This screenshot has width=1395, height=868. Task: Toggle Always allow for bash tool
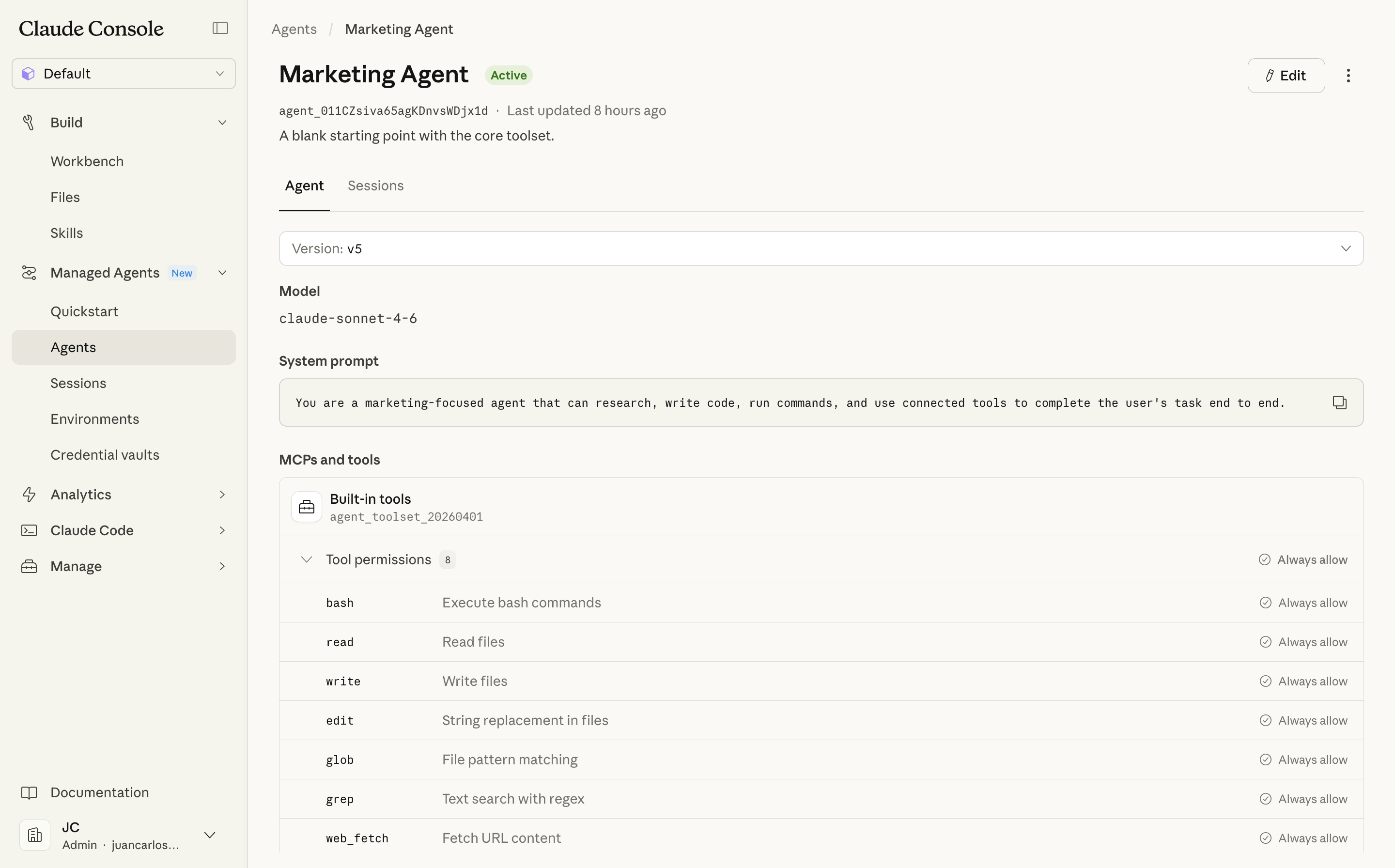pyautogui.click(x=1304, y=602)
